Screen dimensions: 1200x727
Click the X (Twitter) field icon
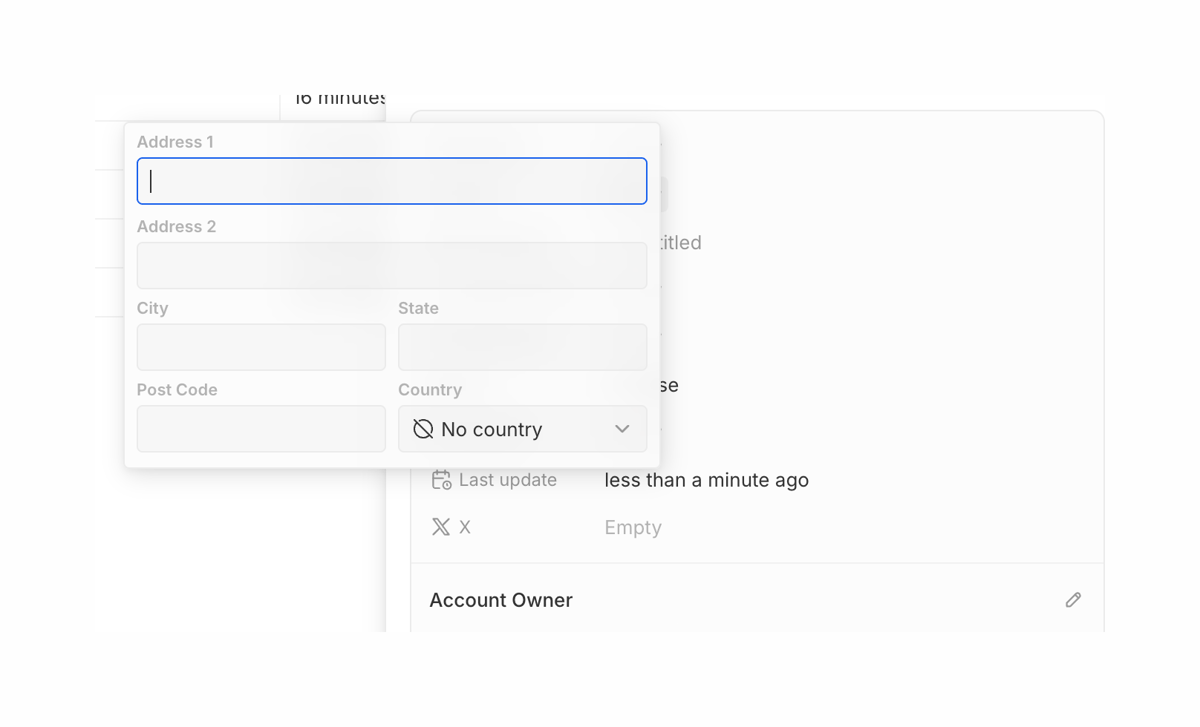click(439, 526)
